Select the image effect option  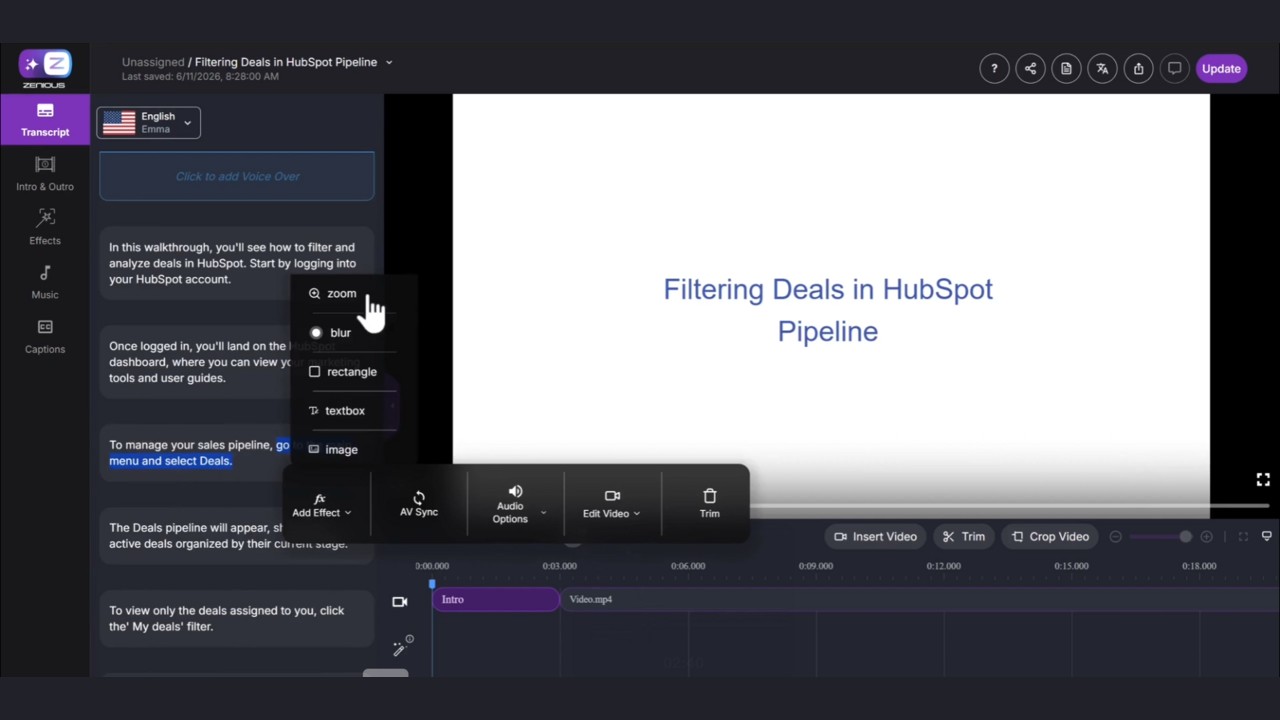click(333, 449)
